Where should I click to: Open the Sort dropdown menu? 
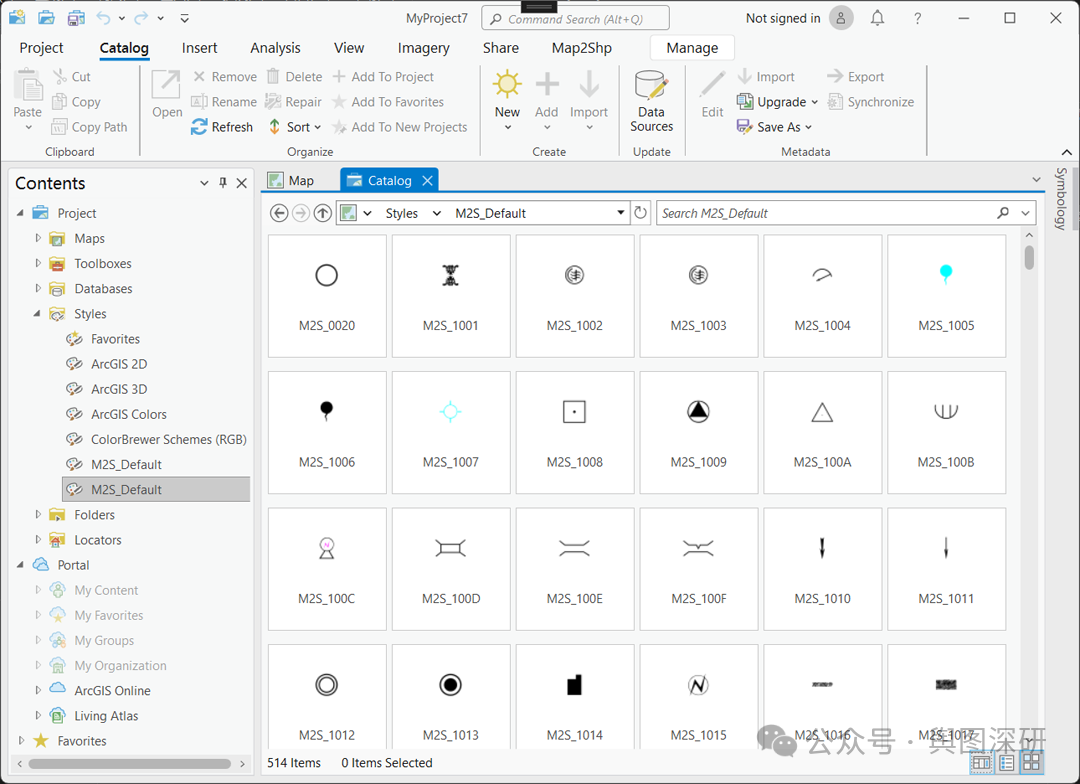click(296, 127)
